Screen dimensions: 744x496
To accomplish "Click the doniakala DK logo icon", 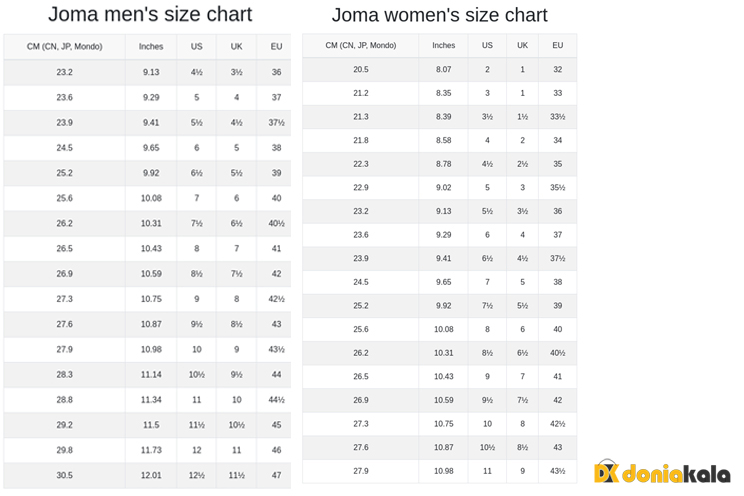I will click(606, 473).
